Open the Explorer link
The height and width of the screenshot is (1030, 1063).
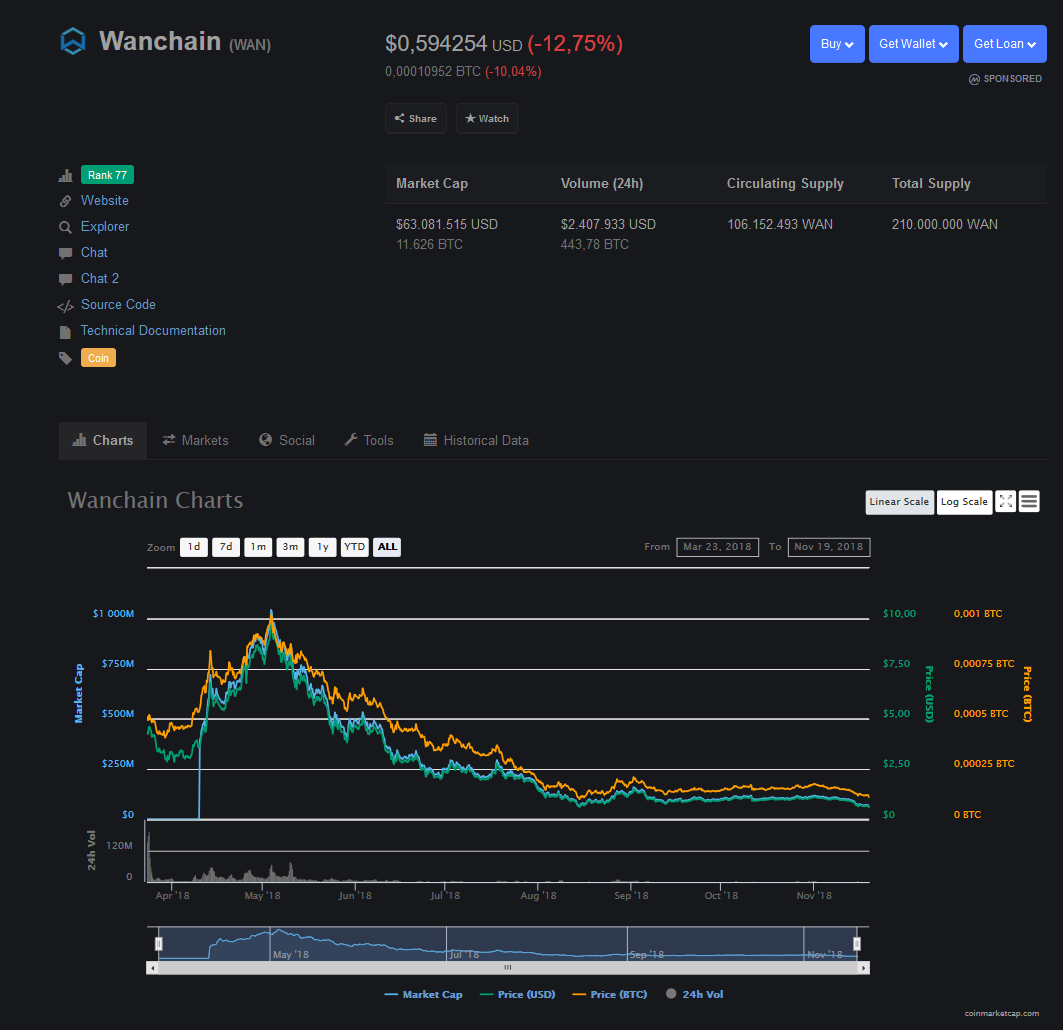click(x=104, y=226)
